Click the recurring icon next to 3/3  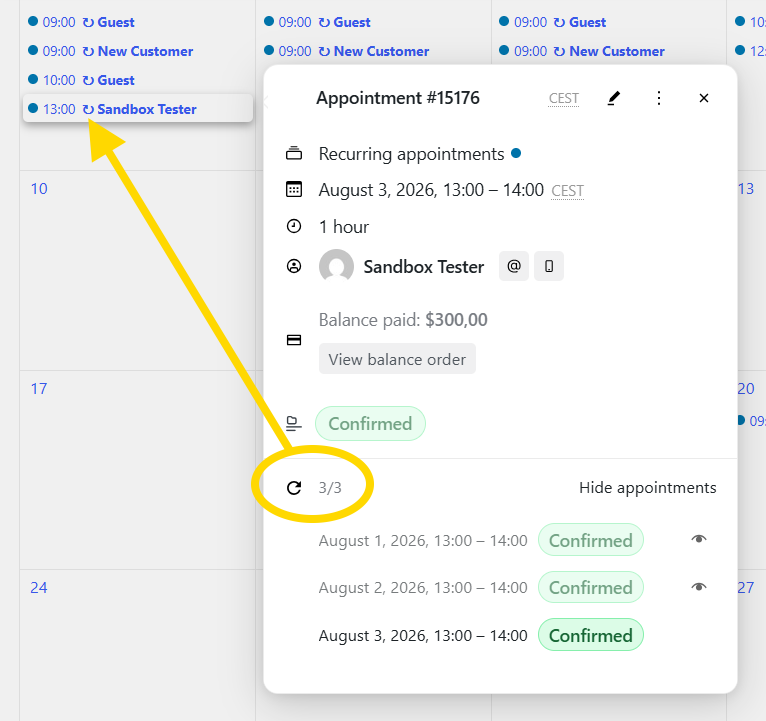click(x=294, y=488)
